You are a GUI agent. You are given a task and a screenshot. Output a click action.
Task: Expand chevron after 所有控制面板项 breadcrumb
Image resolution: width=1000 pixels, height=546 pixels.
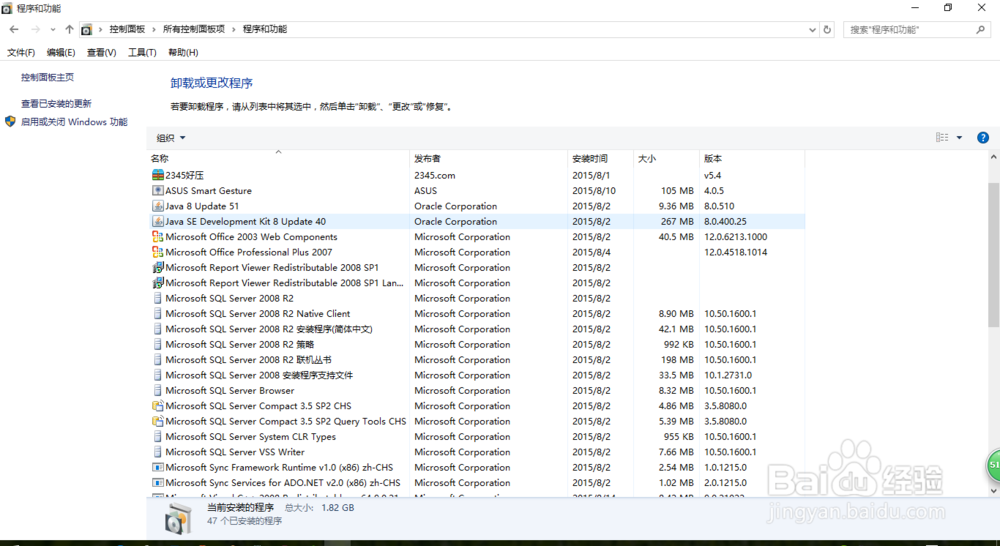click(233, 29)
